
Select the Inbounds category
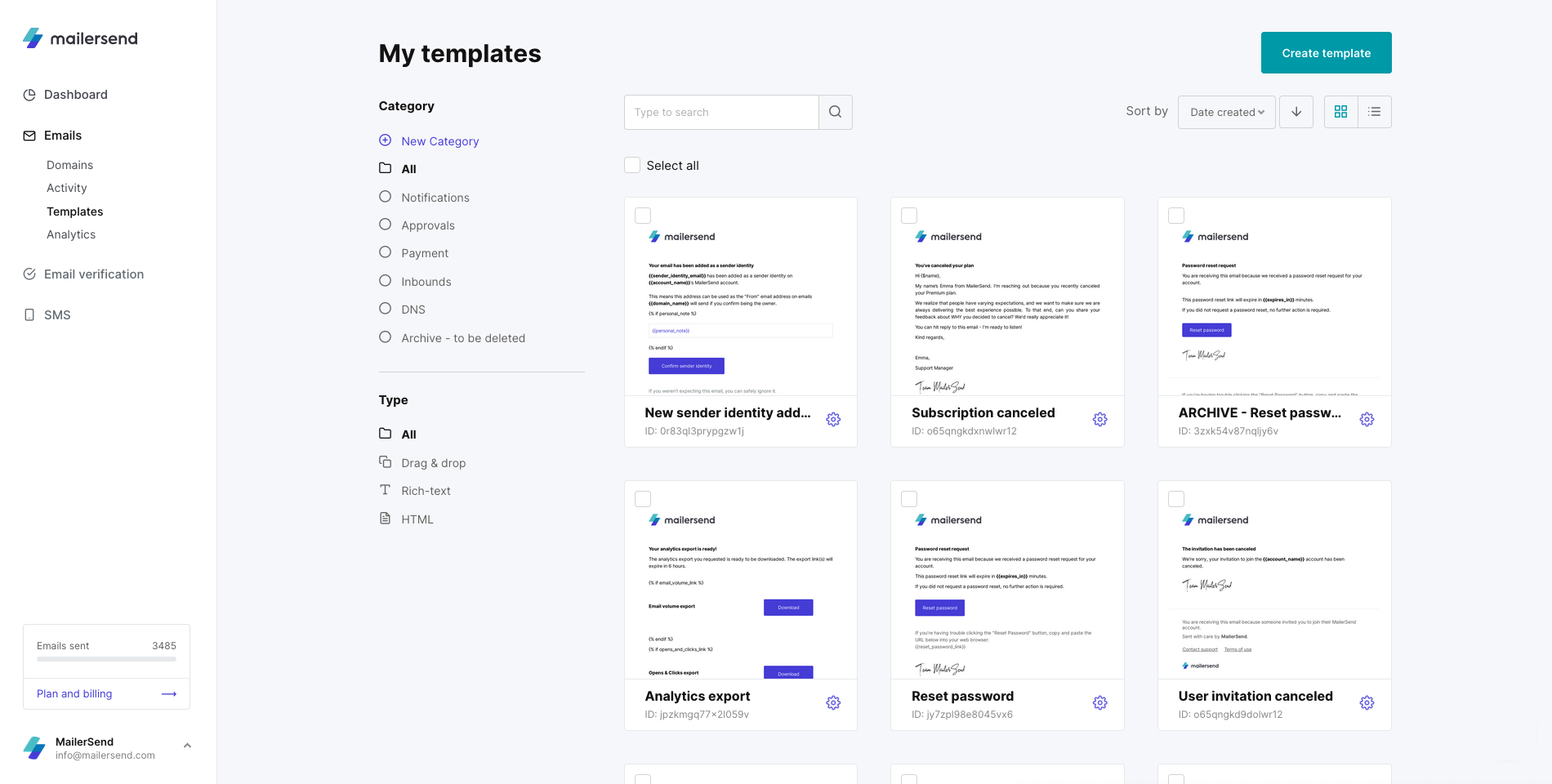point(426,282)
